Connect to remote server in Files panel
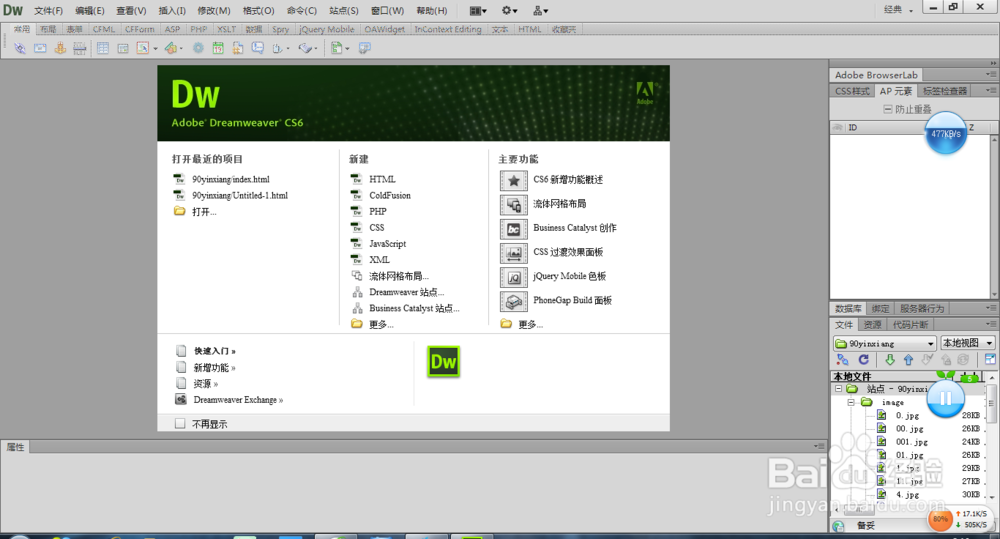This screenshot has width=1000, height=539. [842, 360]
